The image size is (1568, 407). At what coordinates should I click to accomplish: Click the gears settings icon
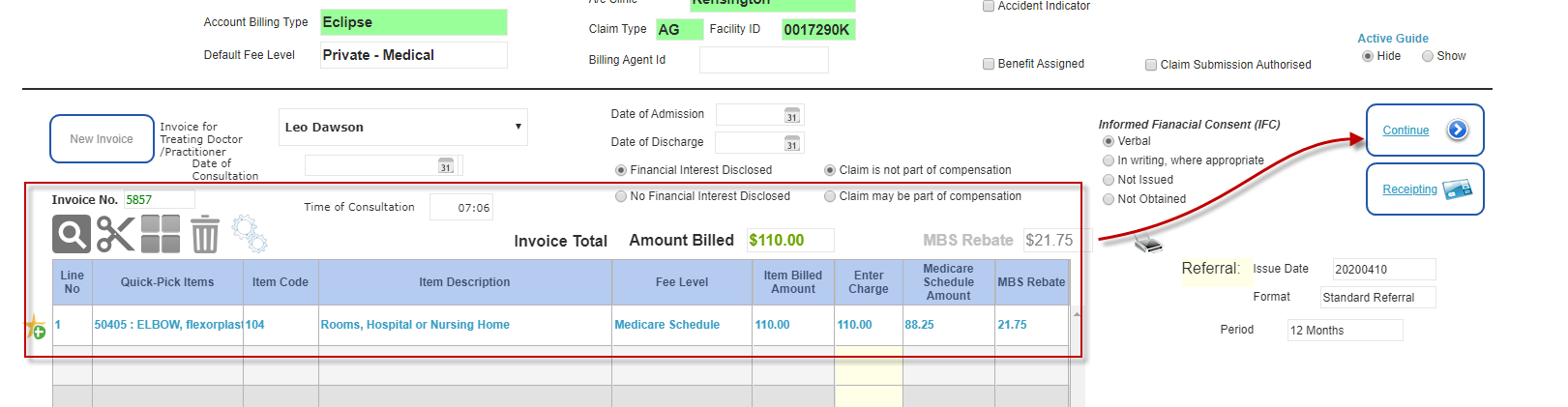click(x=249, y=234)
